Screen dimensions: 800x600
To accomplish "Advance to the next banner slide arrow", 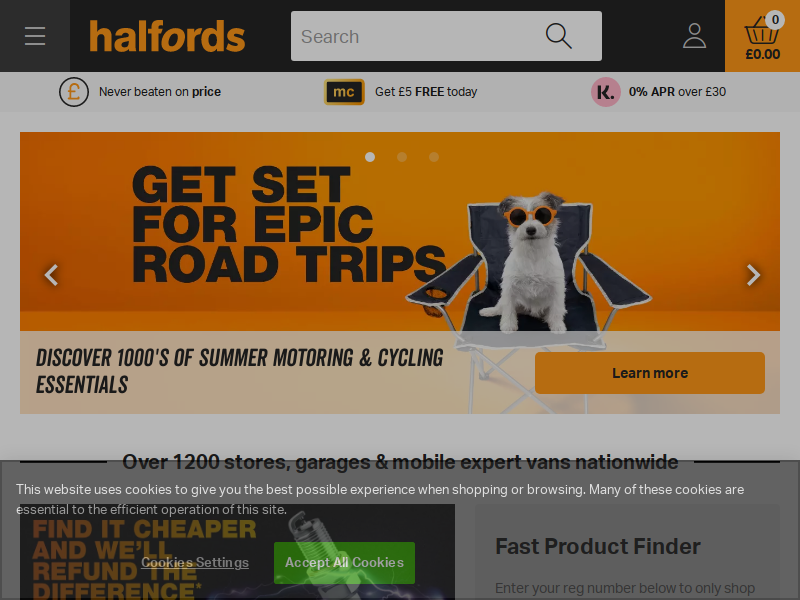I will [753, 275].
